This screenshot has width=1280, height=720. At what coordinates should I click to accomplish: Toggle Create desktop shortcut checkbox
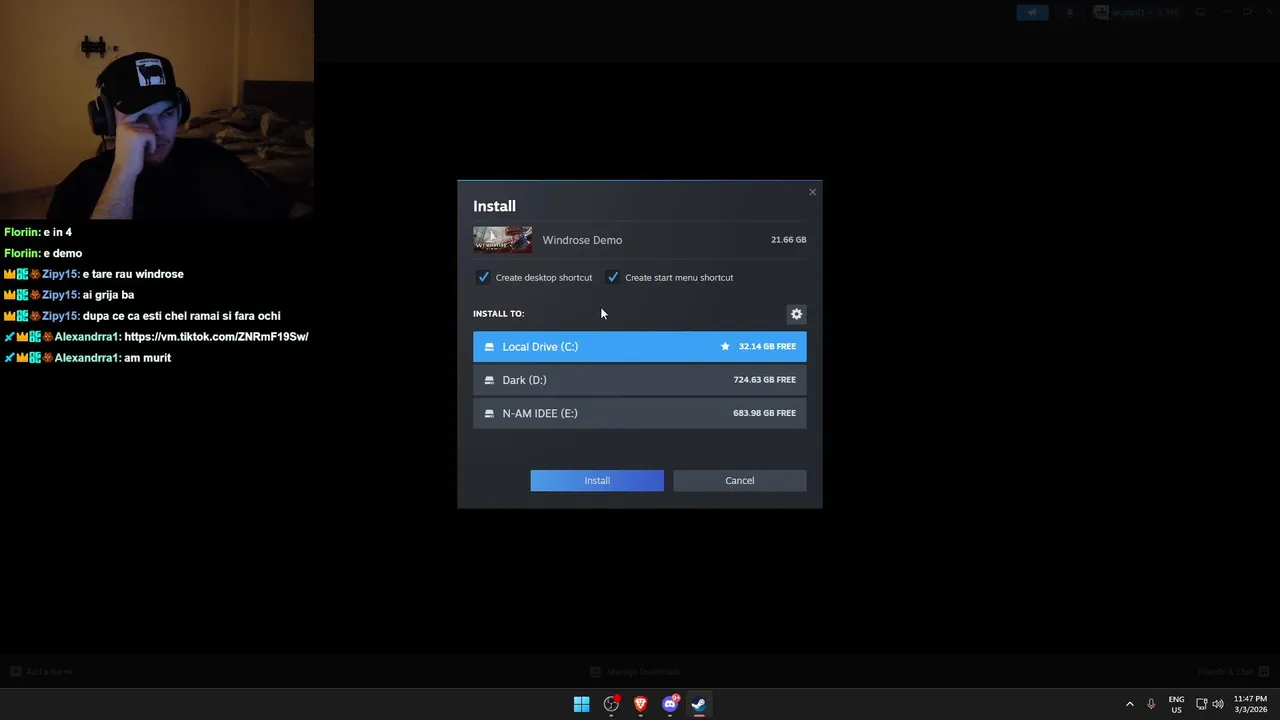pos(484,277)
